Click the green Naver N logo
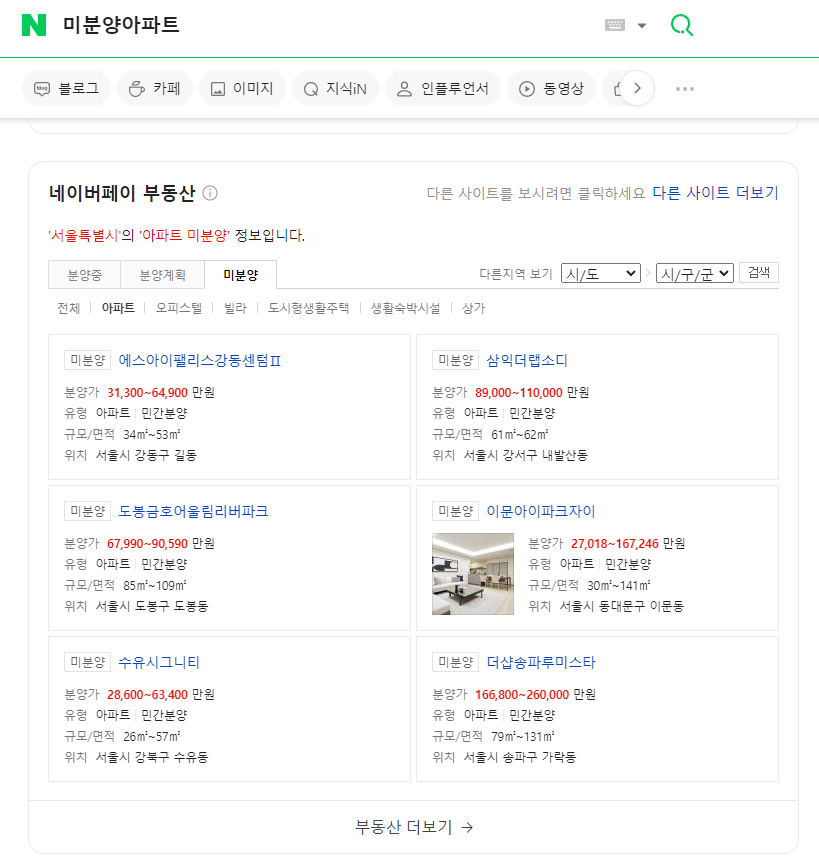 click(34, 25)
